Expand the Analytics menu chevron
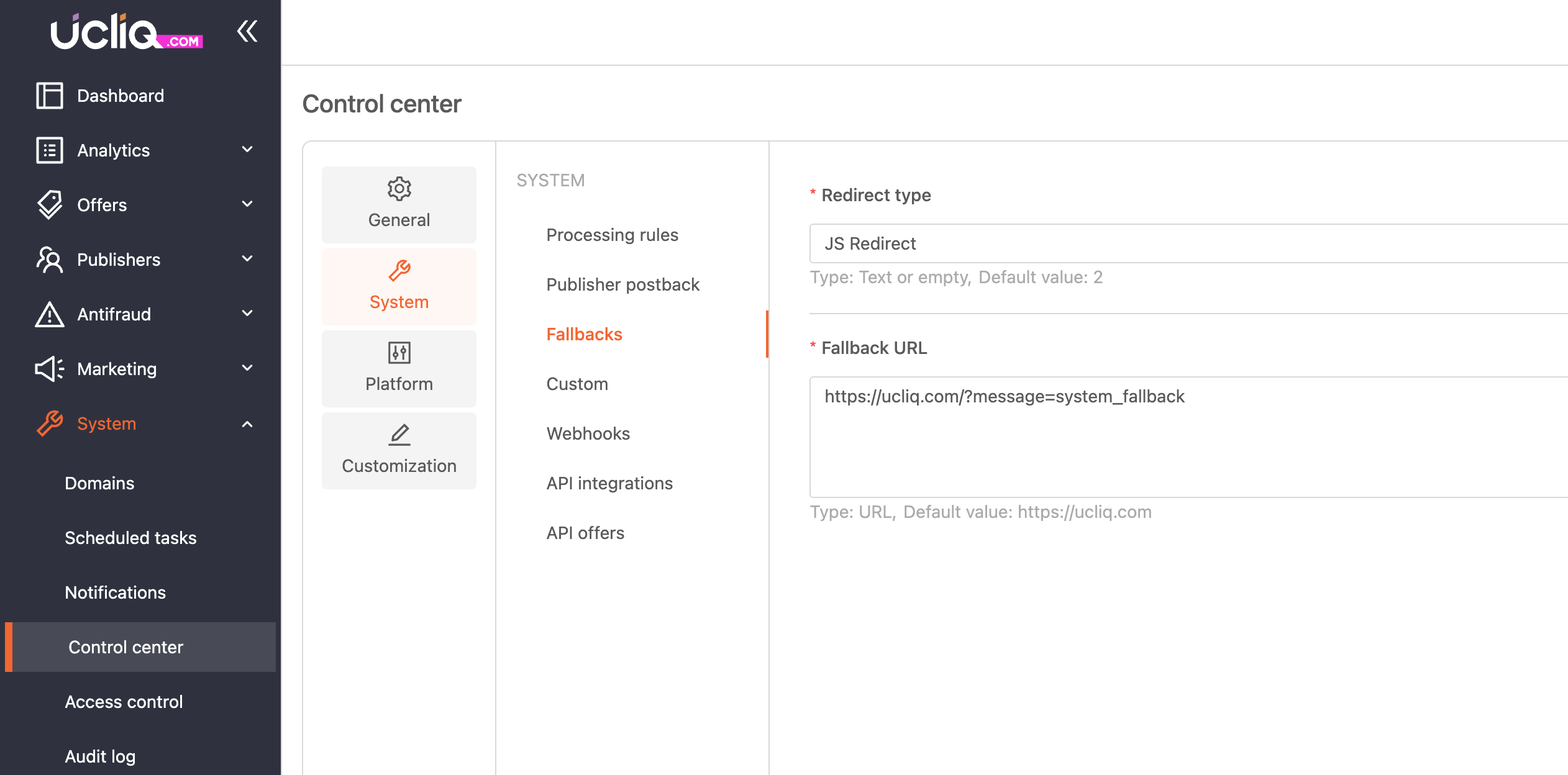This screenshot has height=775, width=1568. pos(247,150)
